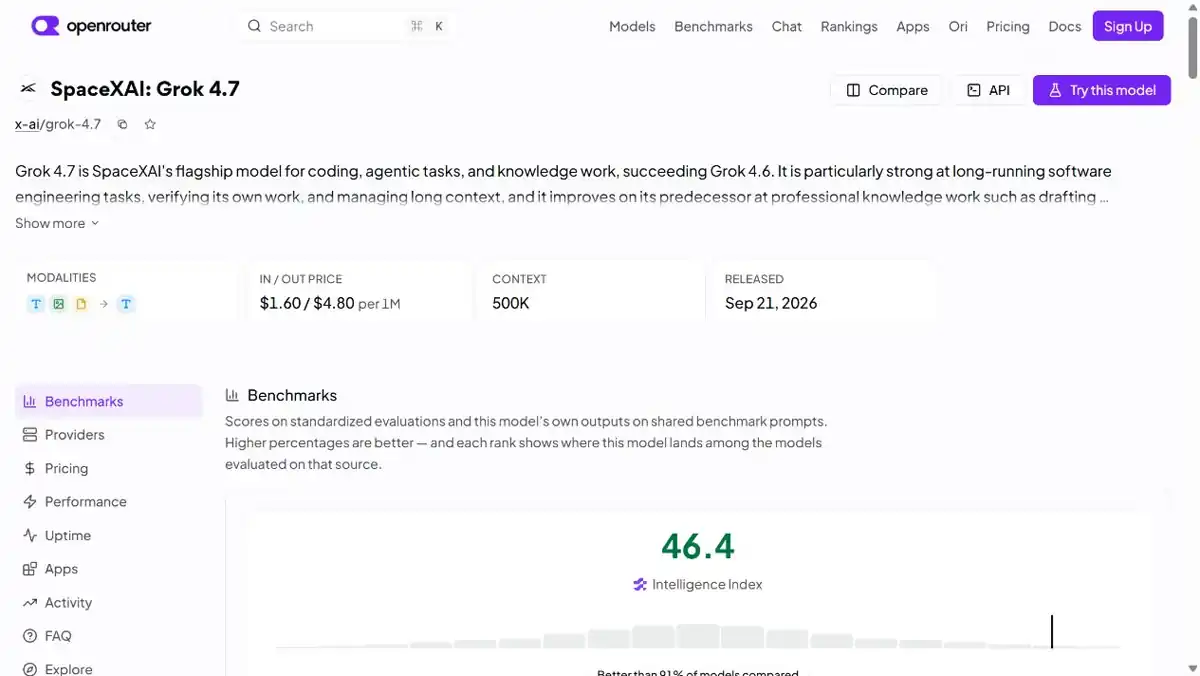
Task: Click the Performance gauge sidebar icon
Action: pyautogui.click(x=30, y=502)
